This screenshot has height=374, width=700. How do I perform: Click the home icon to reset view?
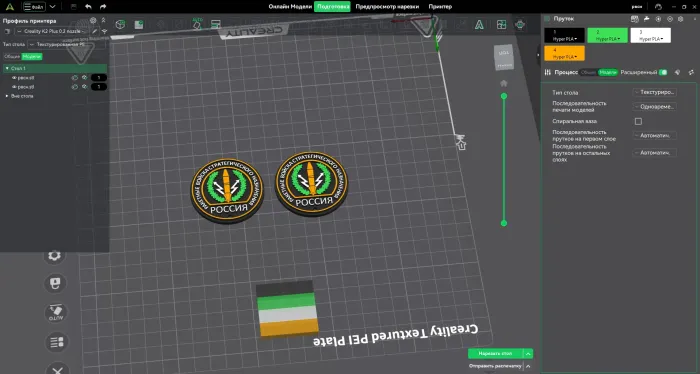pos(504,83)
